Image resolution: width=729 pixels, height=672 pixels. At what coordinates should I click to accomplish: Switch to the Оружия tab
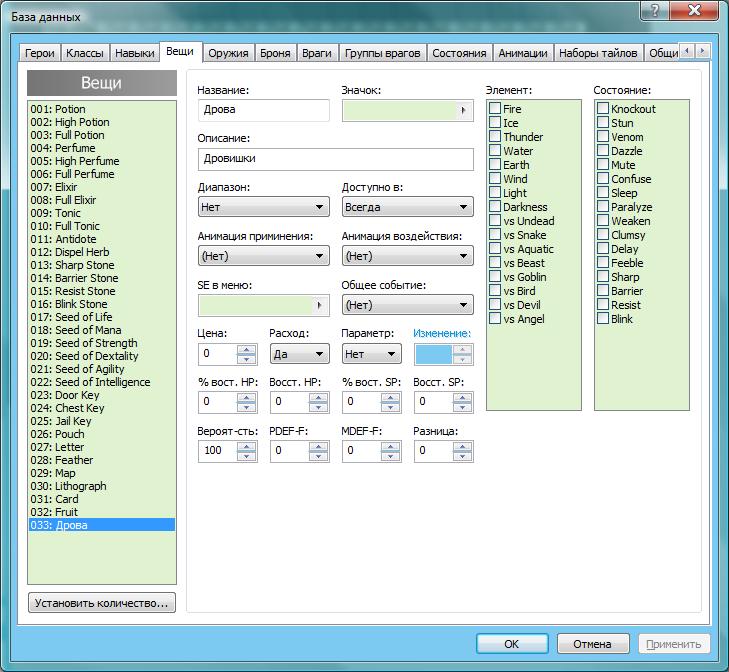click(228, 53)
